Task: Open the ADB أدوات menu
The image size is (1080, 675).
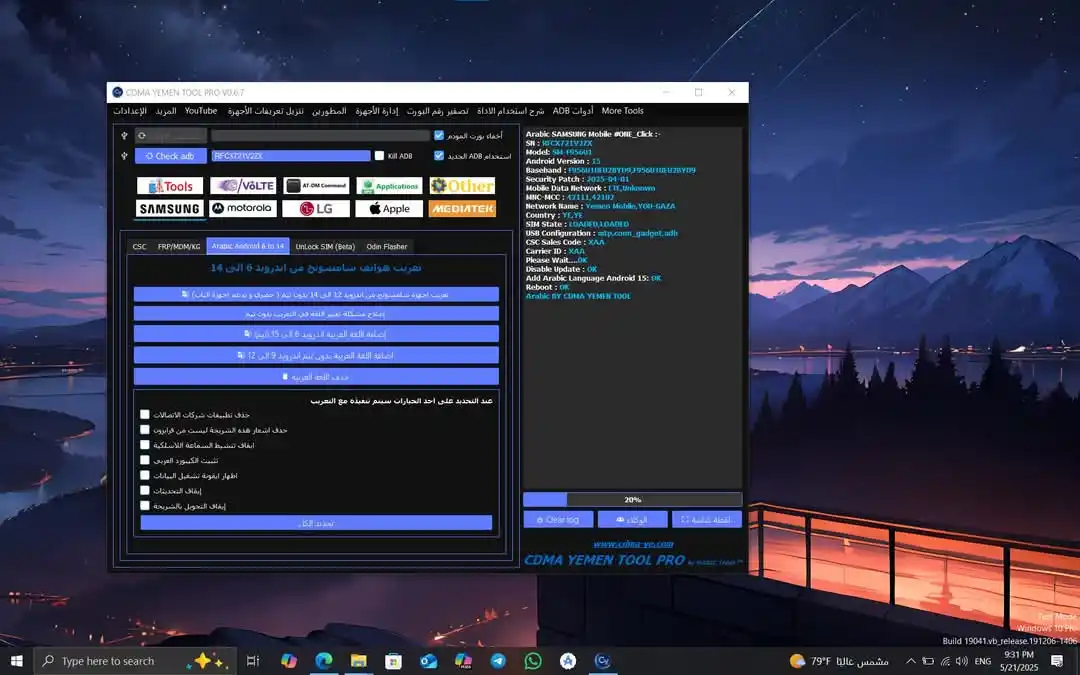Action: [573, 111]
